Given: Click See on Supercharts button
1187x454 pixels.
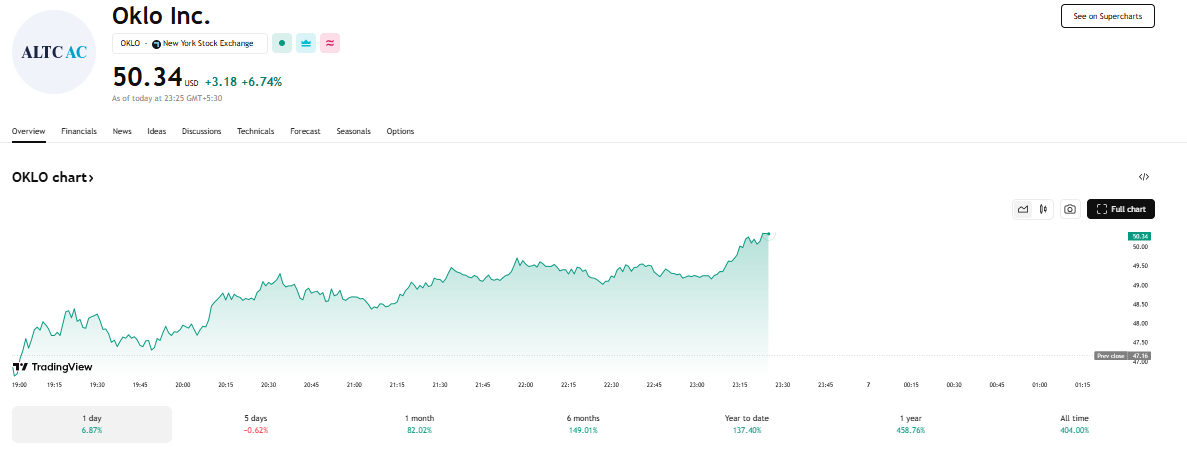Looking at the screenshot, I should (1108, 16).
